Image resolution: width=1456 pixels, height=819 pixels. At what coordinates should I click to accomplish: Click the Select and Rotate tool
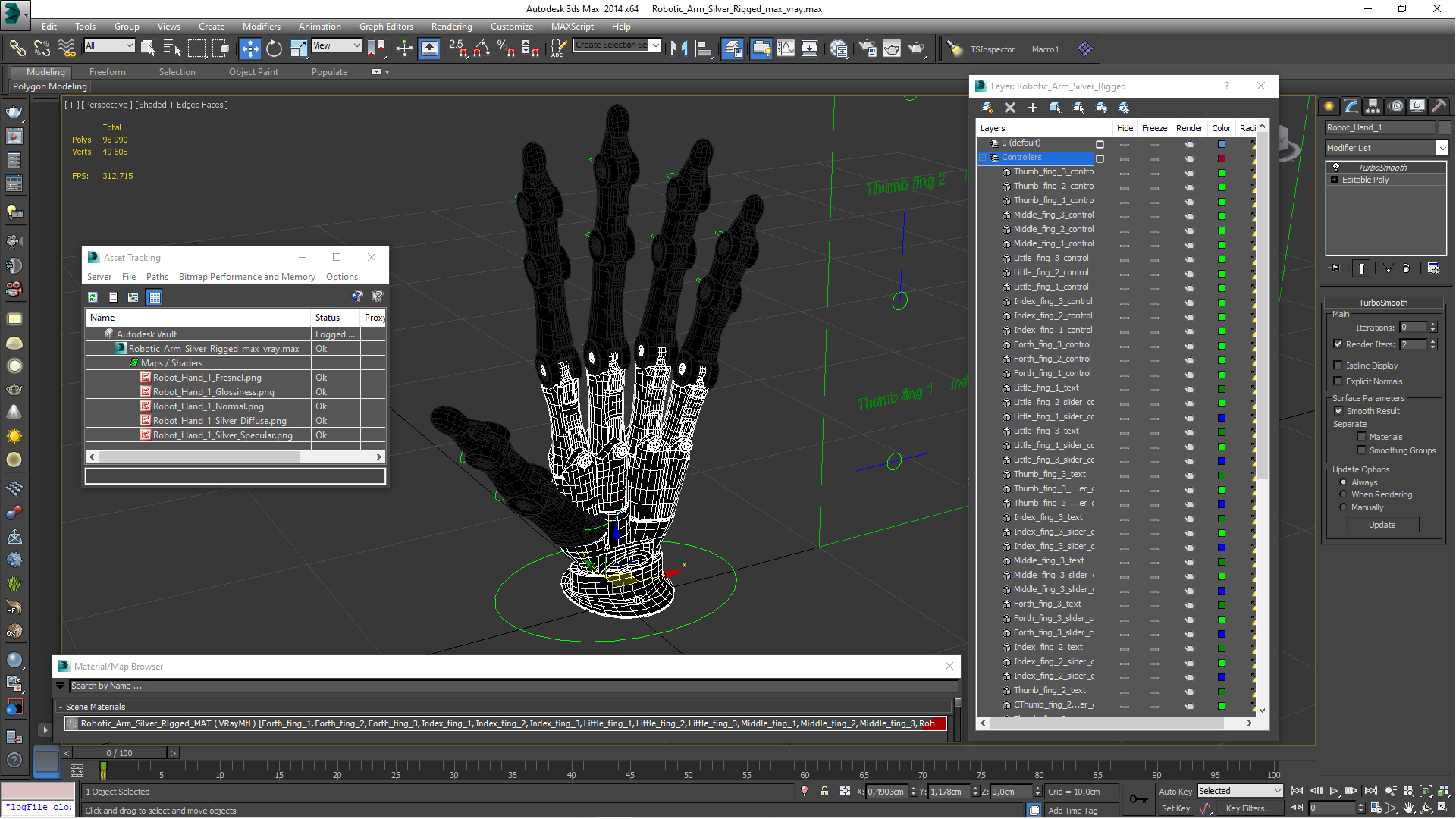274,49
